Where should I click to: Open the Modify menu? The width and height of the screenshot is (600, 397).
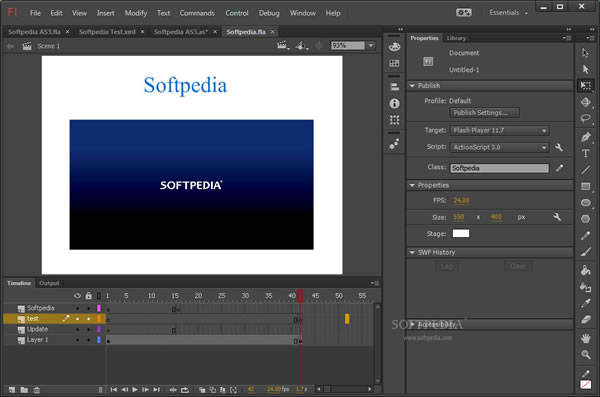pyautogui.click(x=135, y=13)
